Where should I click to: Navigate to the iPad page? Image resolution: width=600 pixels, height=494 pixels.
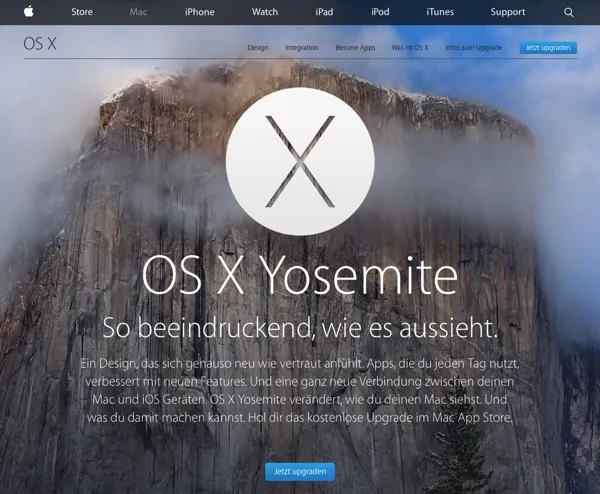324,12
